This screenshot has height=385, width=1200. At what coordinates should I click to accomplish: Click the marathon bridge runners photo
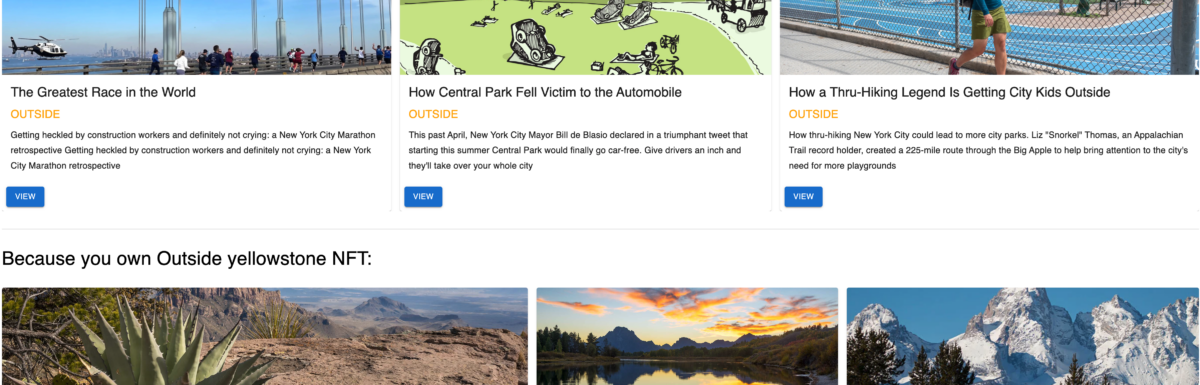point(196,37)
